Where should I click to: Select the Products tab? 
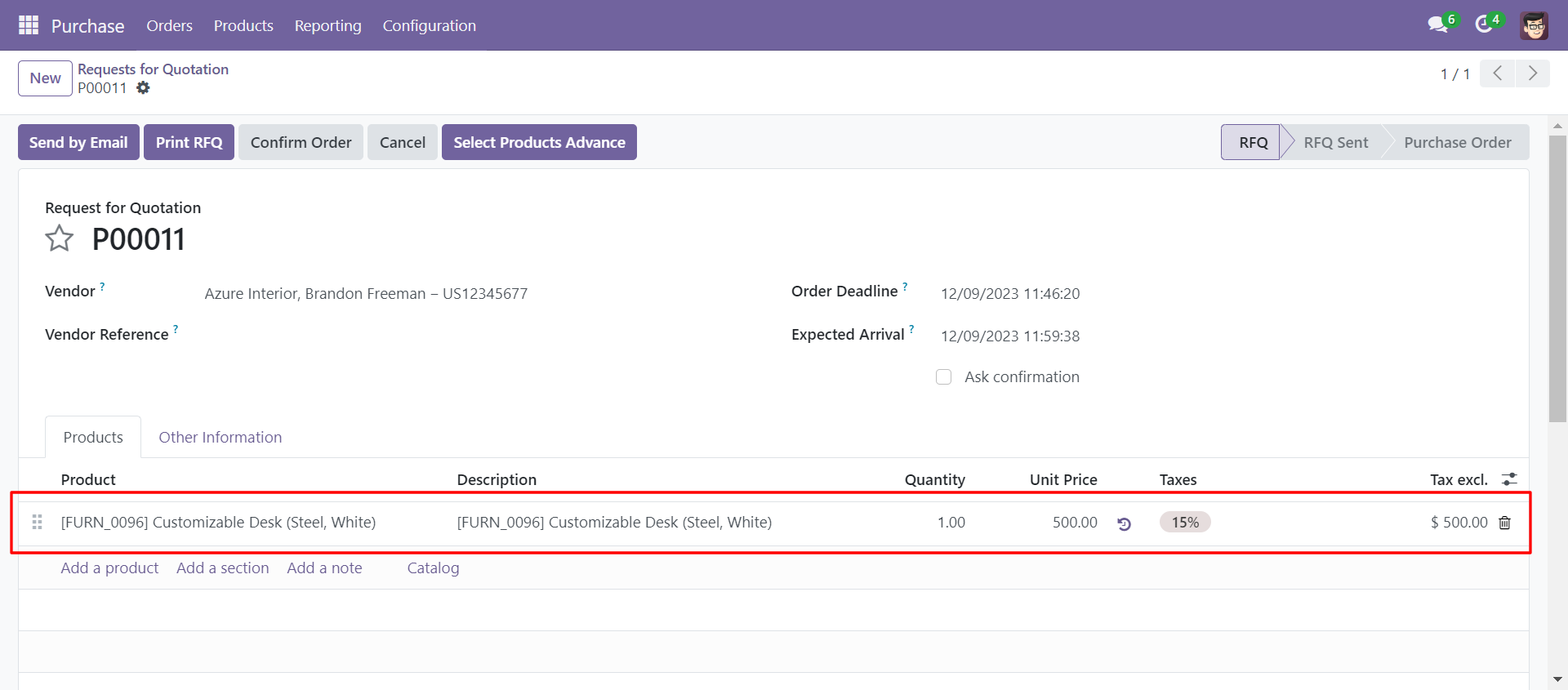[93, 437]
